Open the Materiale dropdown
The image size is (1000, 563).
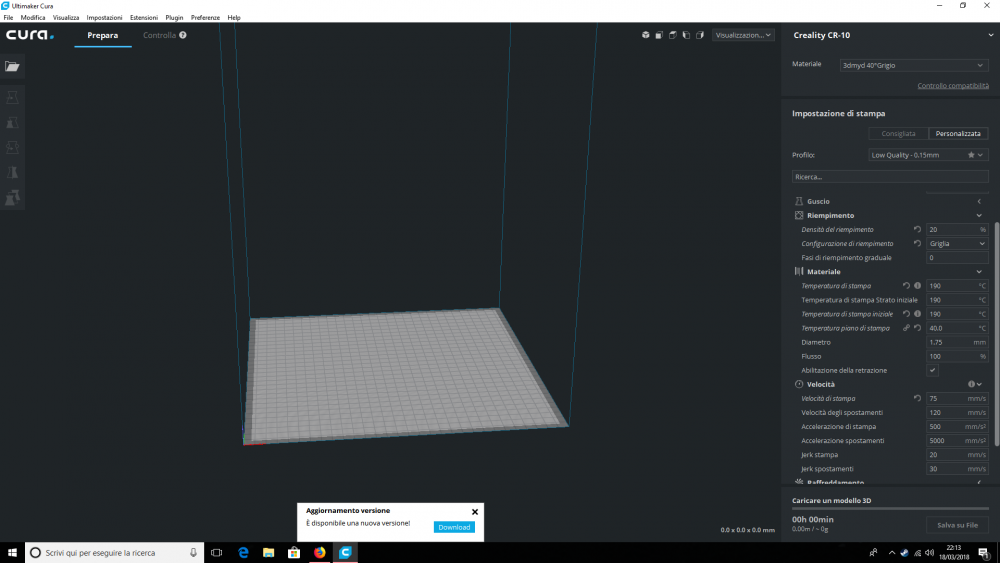point(913,65)
